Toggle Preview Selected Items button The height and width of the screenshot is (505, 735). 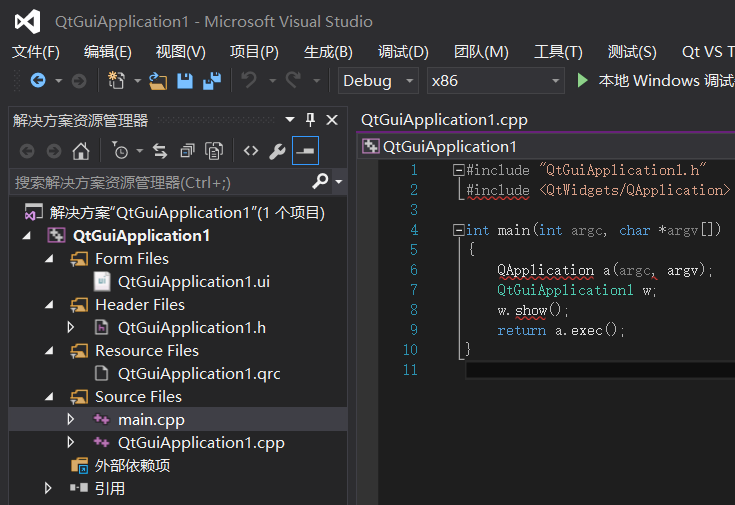click(305, 151)
